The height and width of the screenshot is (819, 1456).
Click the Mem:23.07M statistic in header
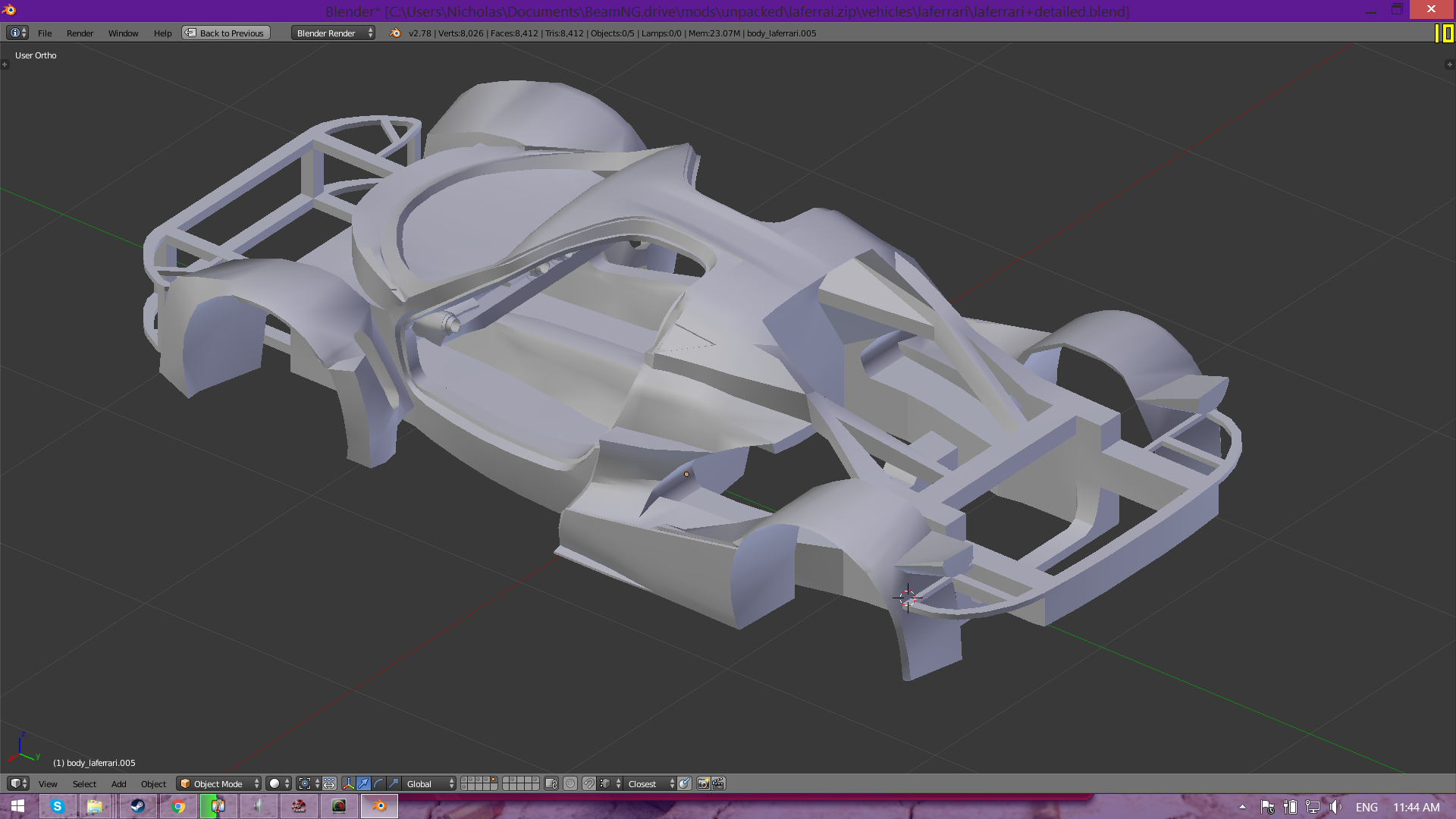pos(714,33)
